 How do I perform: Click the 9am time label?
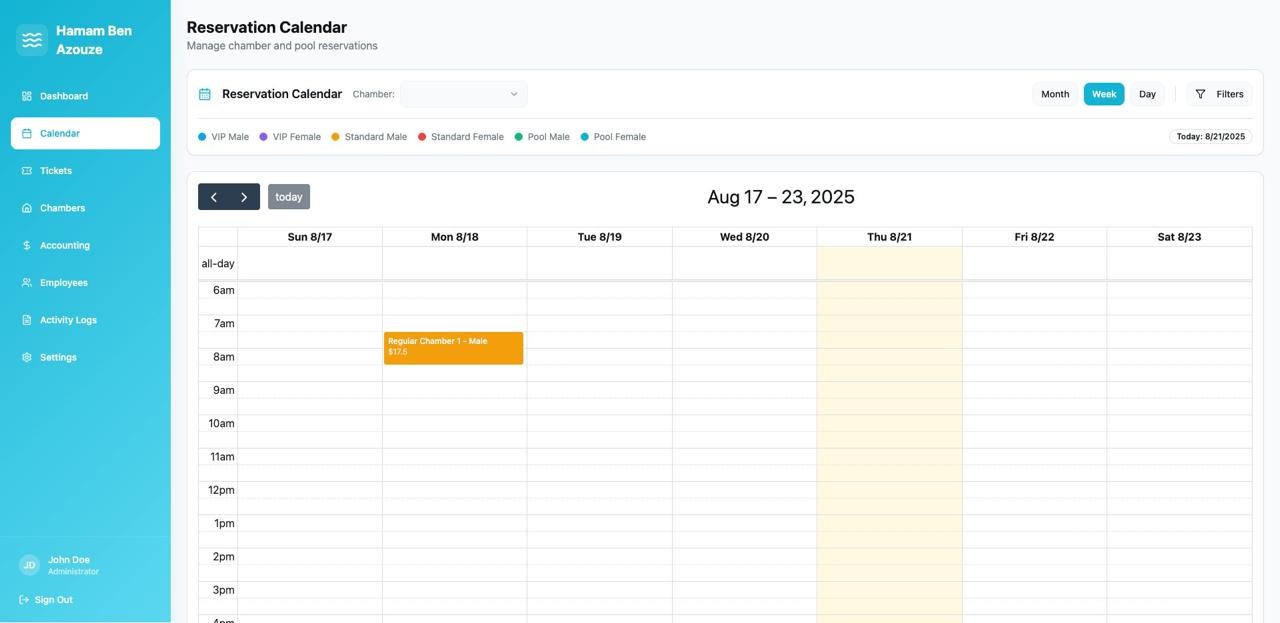point(224,391)
